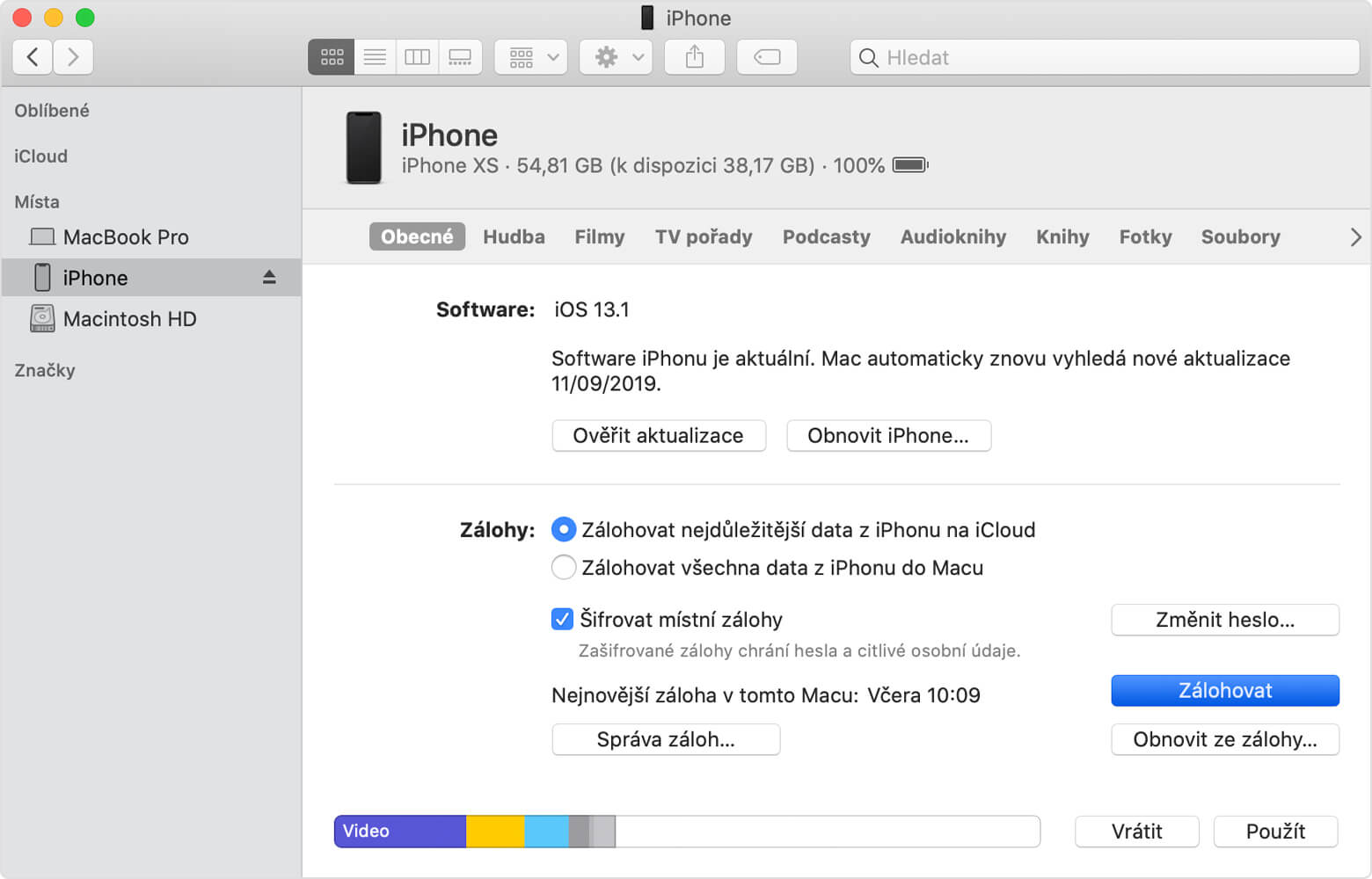Click the Použít button
This screenshot has height=879, width=1372.
pos(1275,832)
